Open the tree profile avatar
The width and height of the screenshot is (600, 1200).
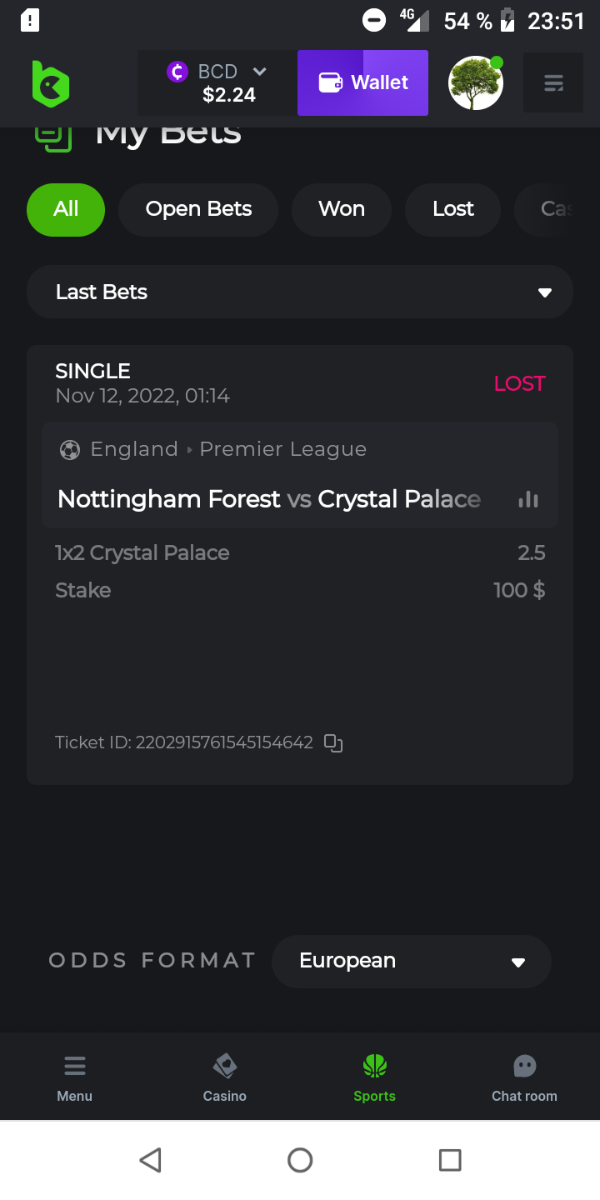[475, 83]
